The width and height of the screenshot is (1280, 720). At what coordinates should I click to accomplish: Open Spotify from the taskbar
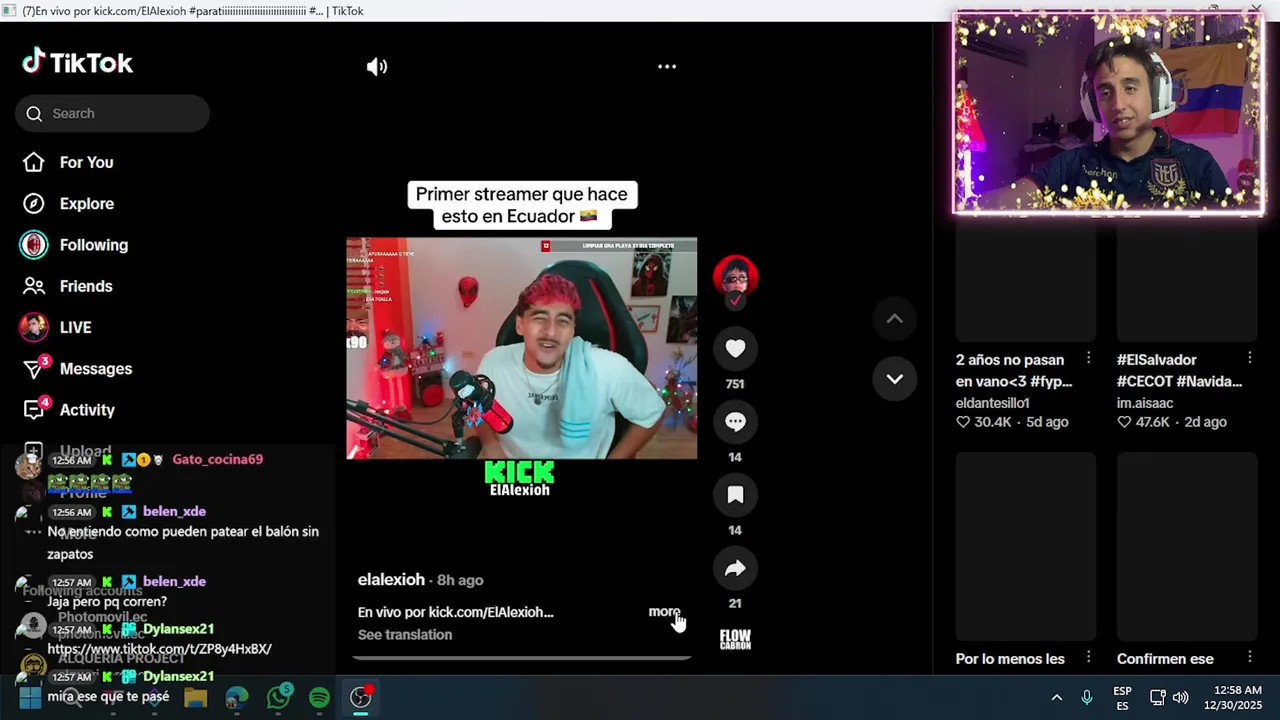coord(320,697)
